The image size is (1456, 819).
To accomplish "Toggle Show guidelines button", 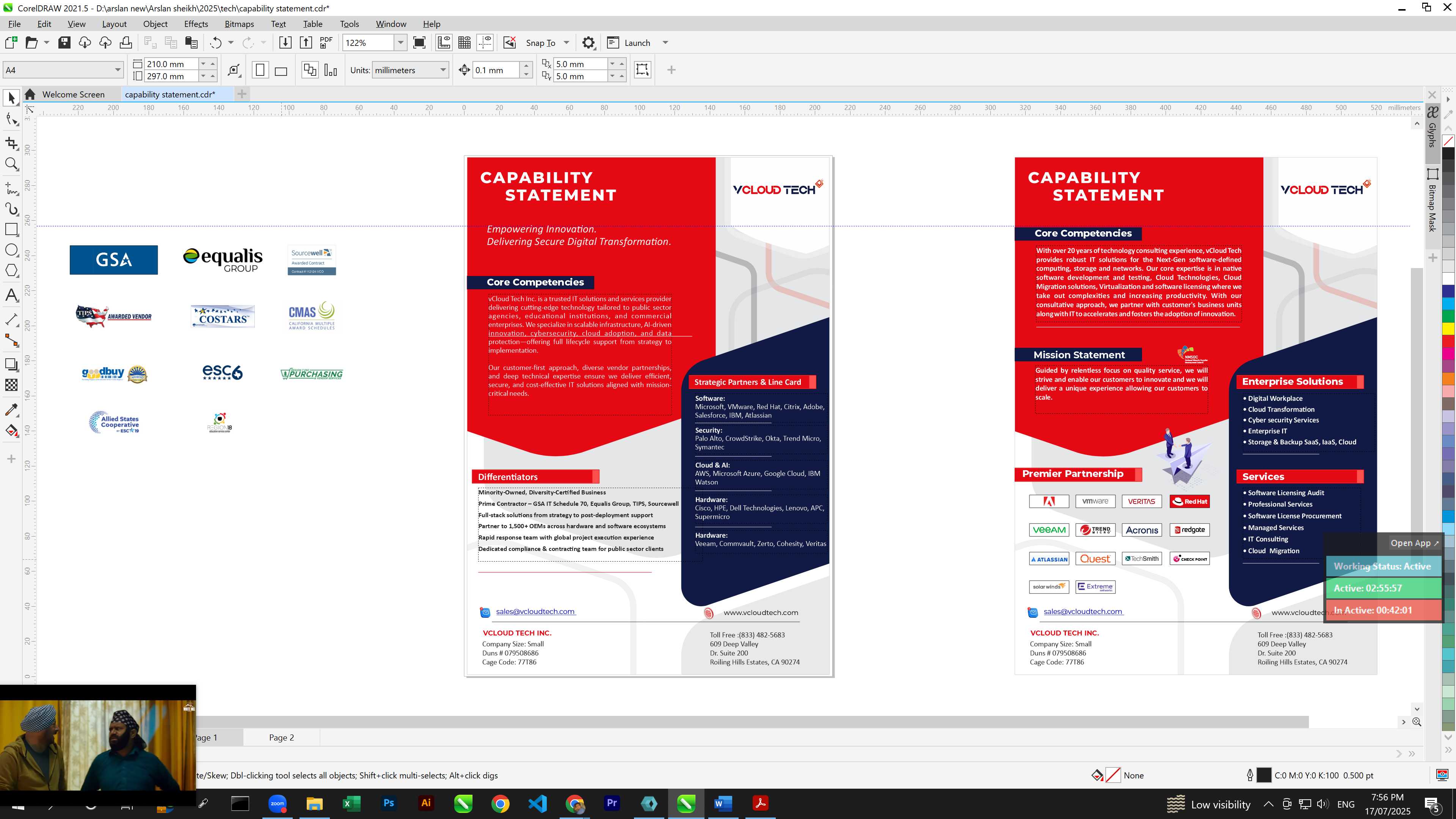I will pyautogui.click(x=485, y=42).
